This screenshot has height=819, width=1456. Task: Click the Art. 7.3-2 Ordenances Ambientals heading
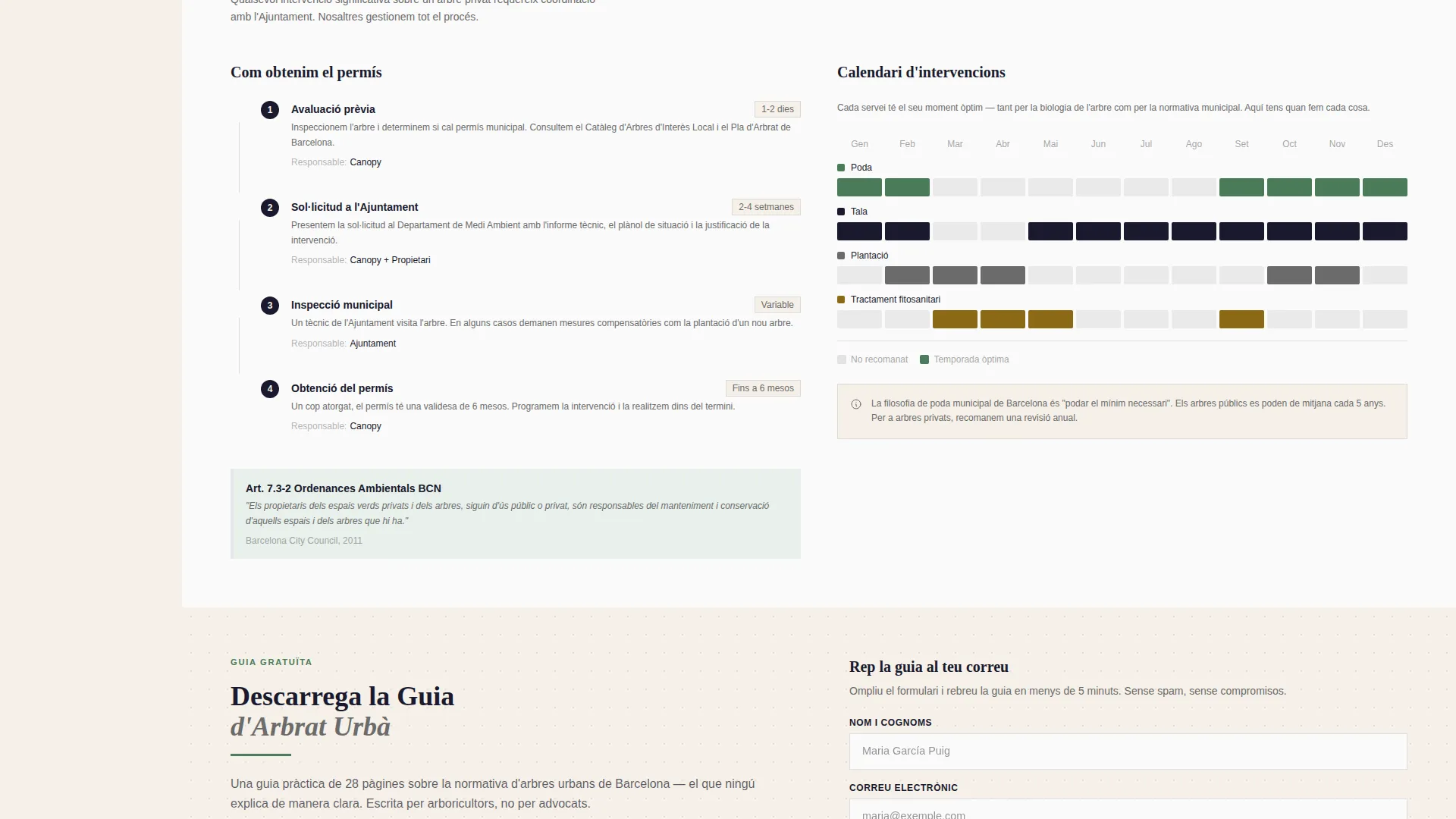click(344, 488)
